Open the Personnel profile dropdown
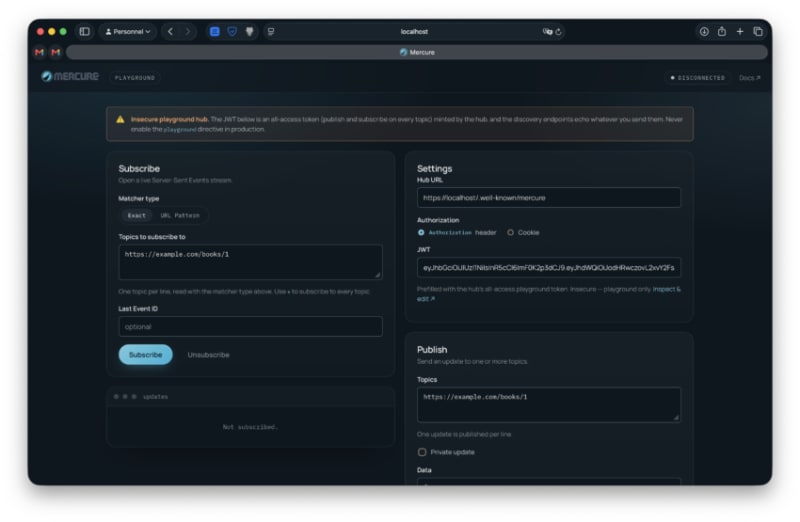Viewport: 800px width, 522px height. [128, 32]
